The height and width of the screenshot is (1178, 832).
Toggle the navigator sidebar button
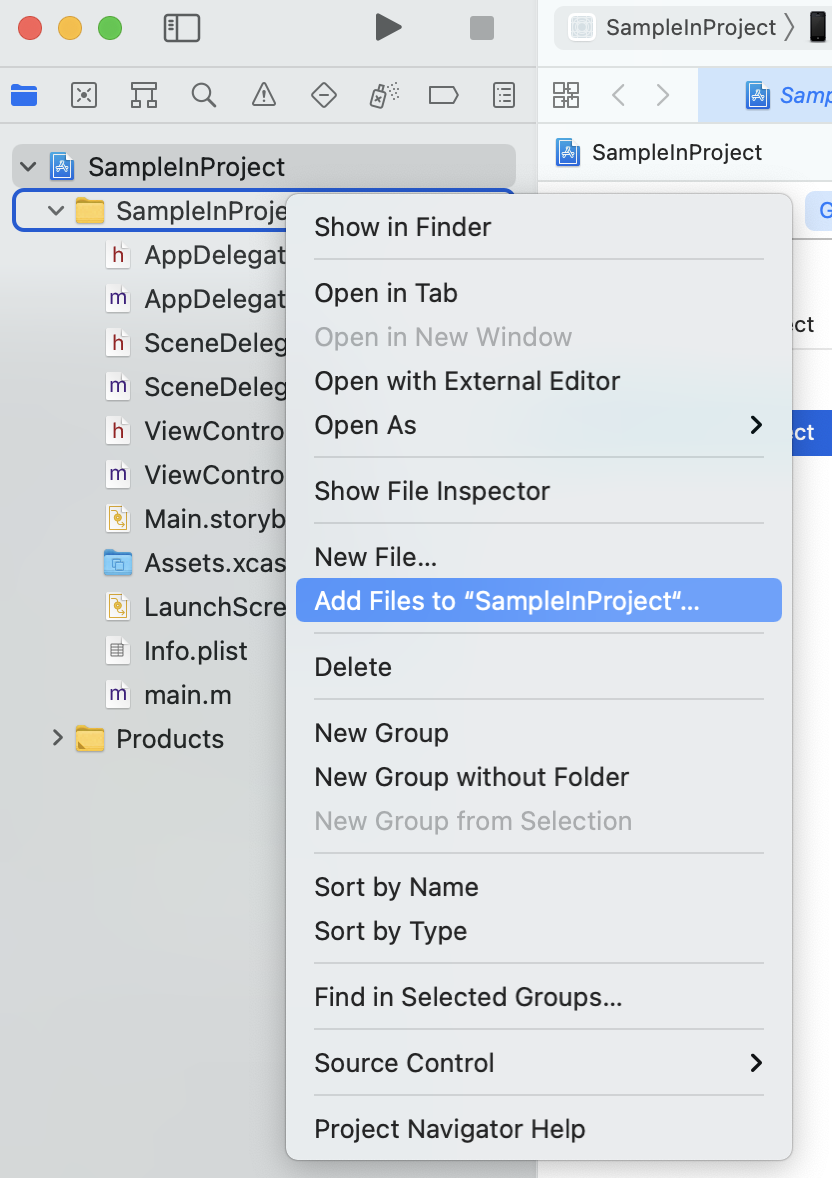182,28
